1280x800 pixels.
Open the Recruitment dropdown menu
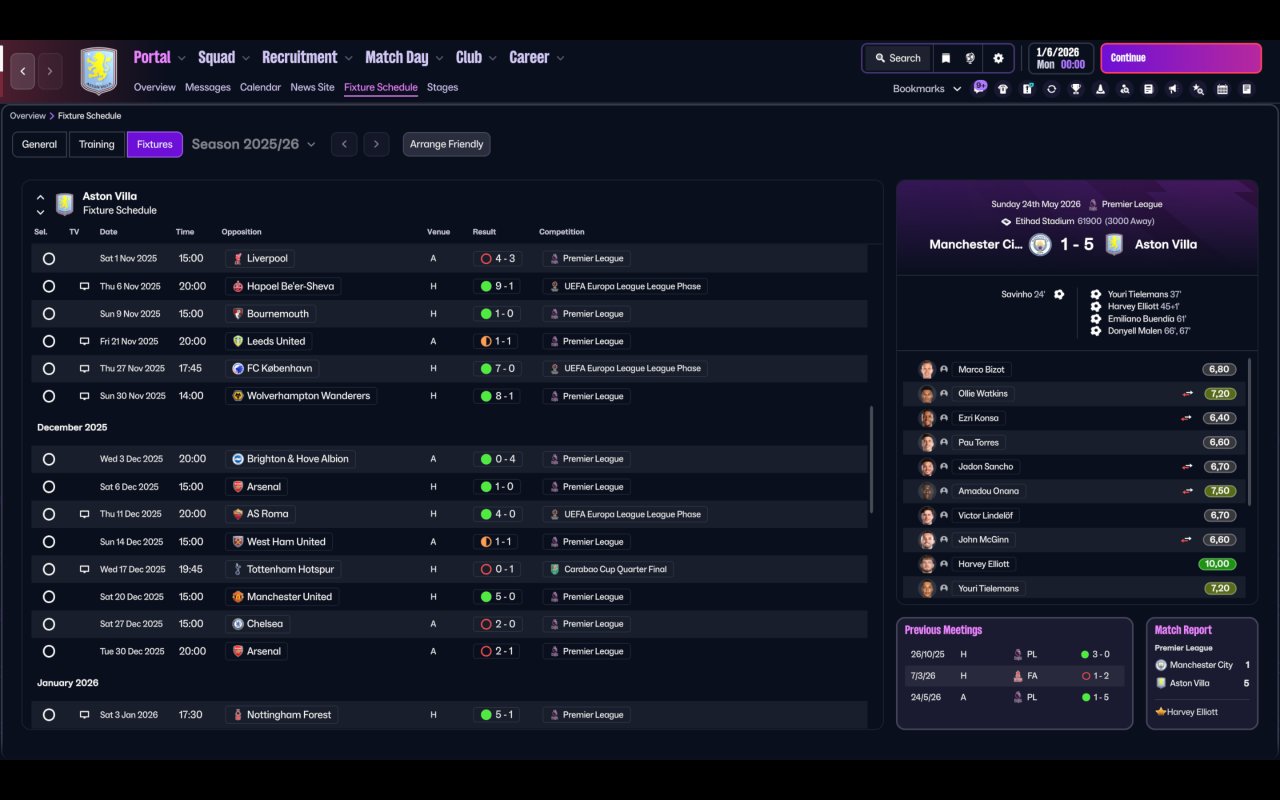pos(308,57)
